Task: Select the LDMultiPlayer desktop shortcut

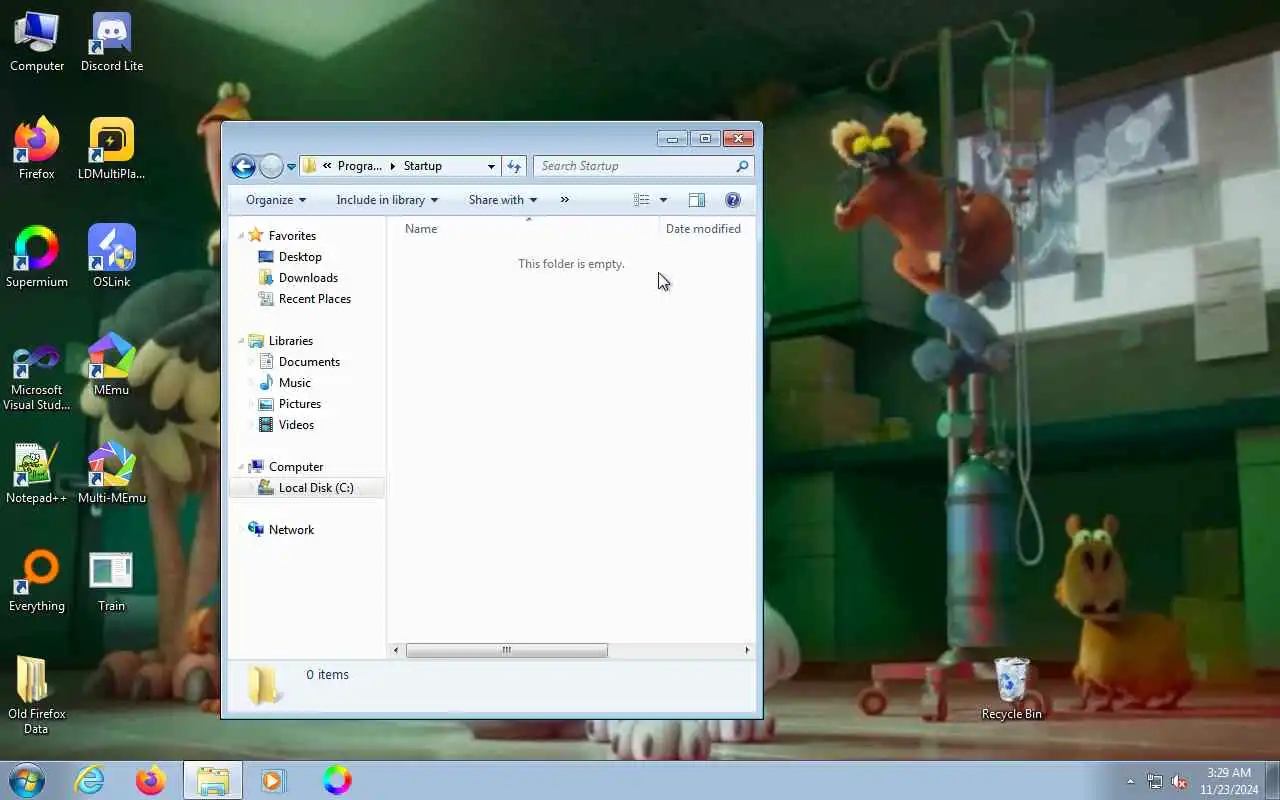Action: [x=112, y=150]
